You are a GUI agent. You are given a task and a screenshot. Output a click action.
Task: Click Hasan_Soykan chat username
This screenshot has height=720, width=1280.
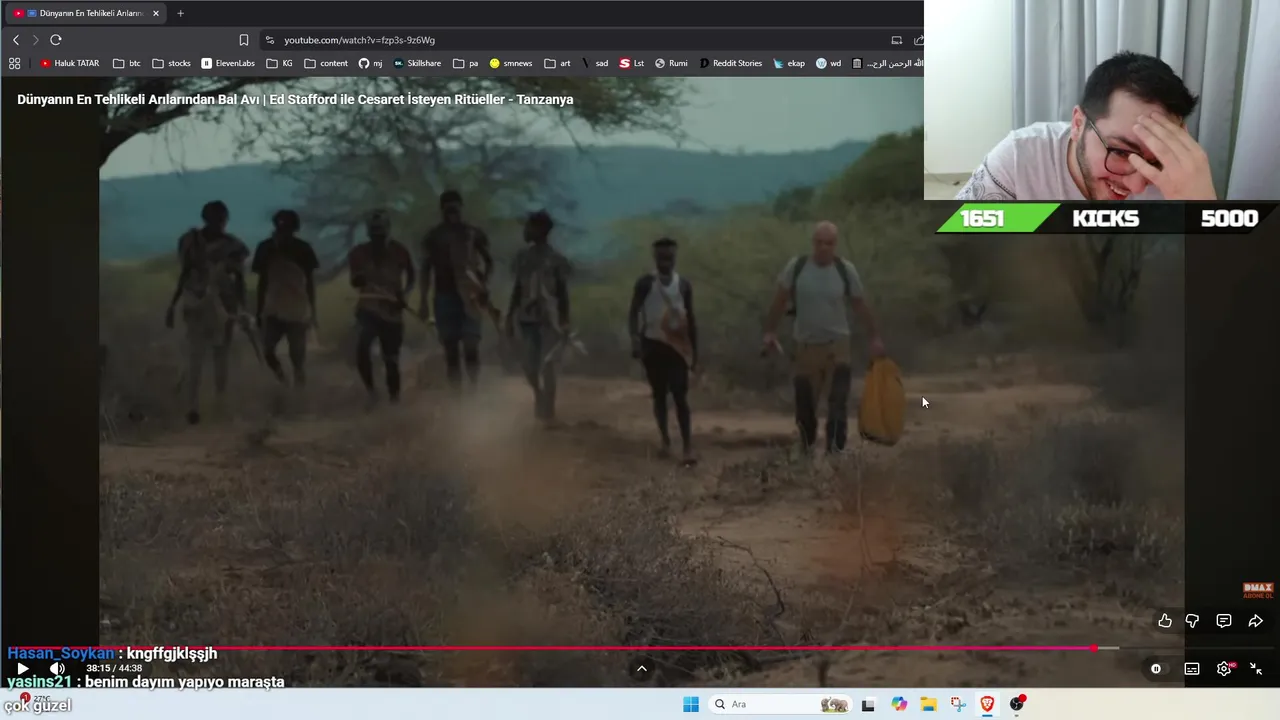click(x=61, y=653)
